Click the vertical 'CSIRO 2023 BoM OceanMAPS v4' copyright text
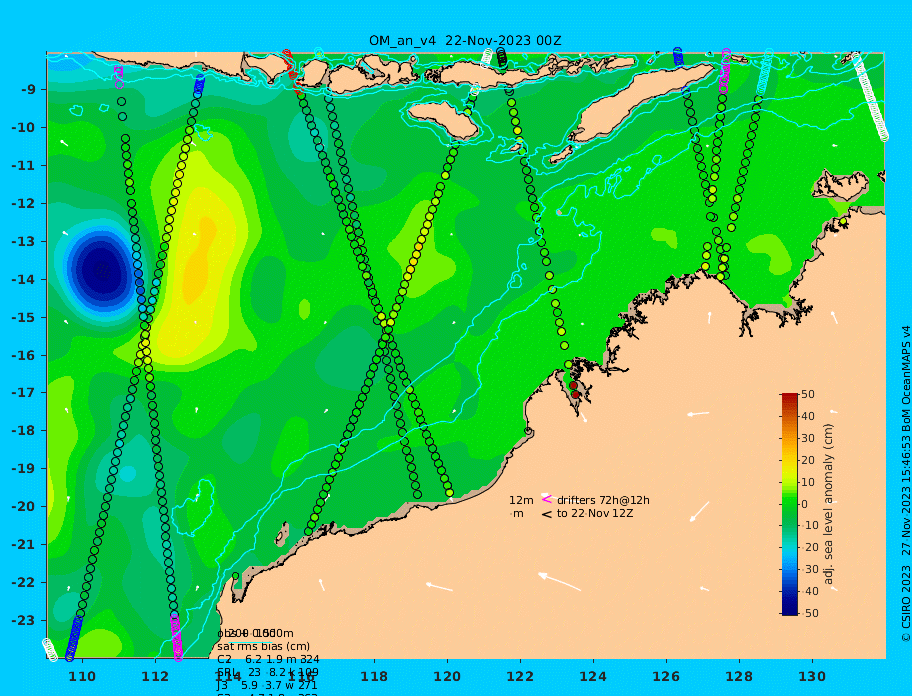 (x=906, y=484)
